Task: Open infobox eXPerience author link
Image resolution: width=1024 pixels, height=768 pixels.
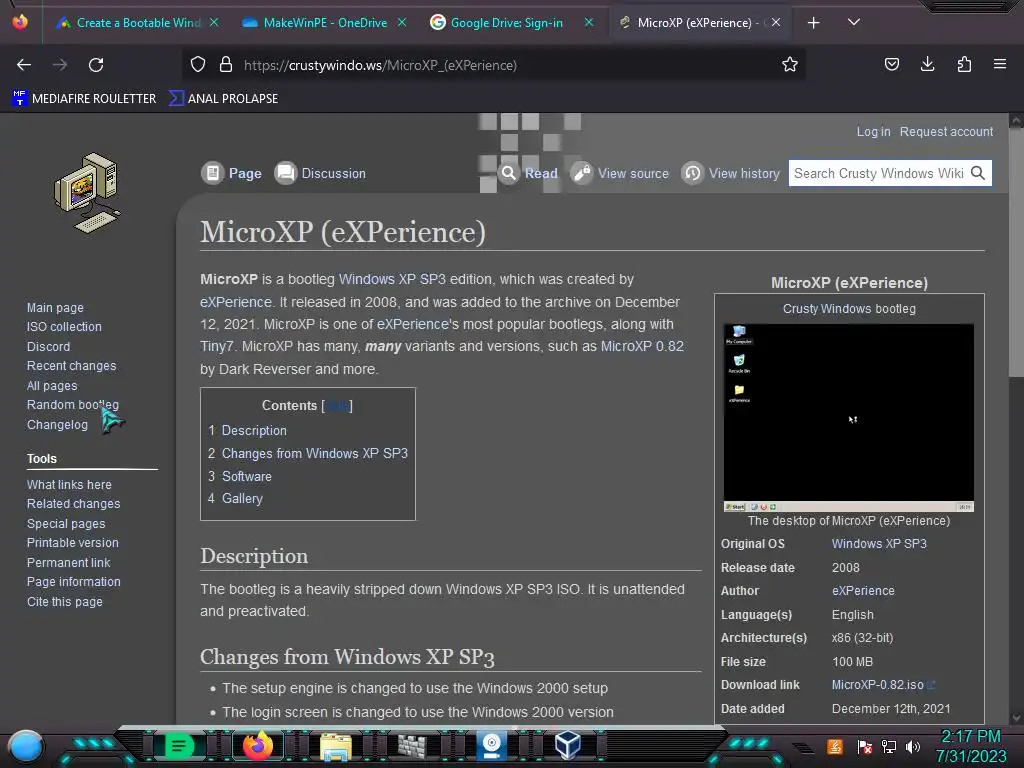Action: point(863,590)
